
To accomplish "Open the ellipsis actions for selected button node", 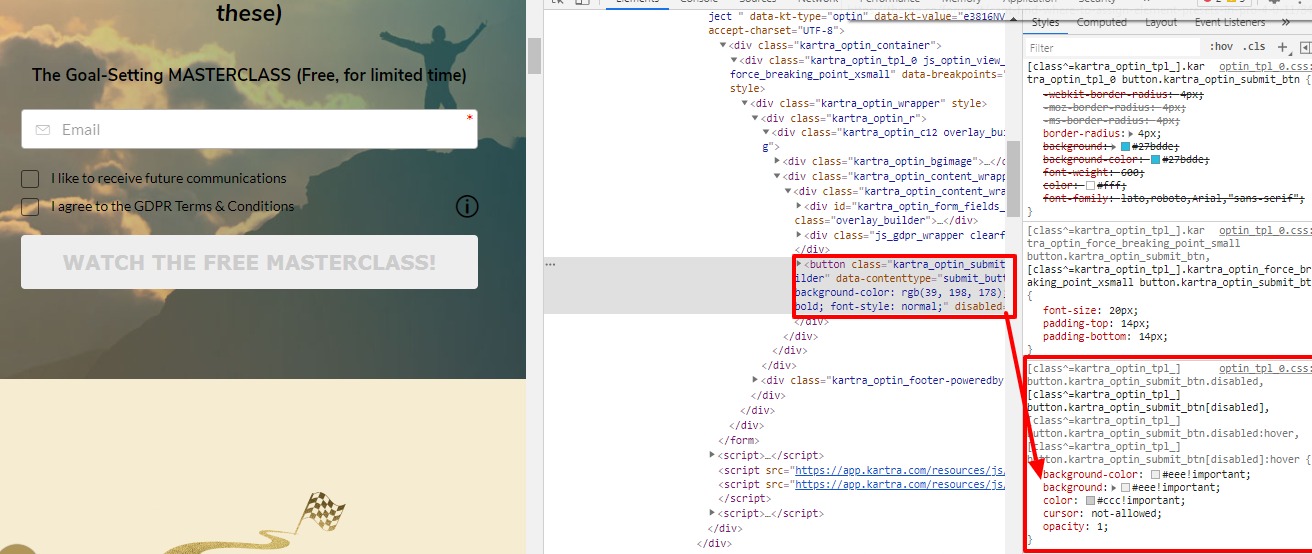I will 550,264.
